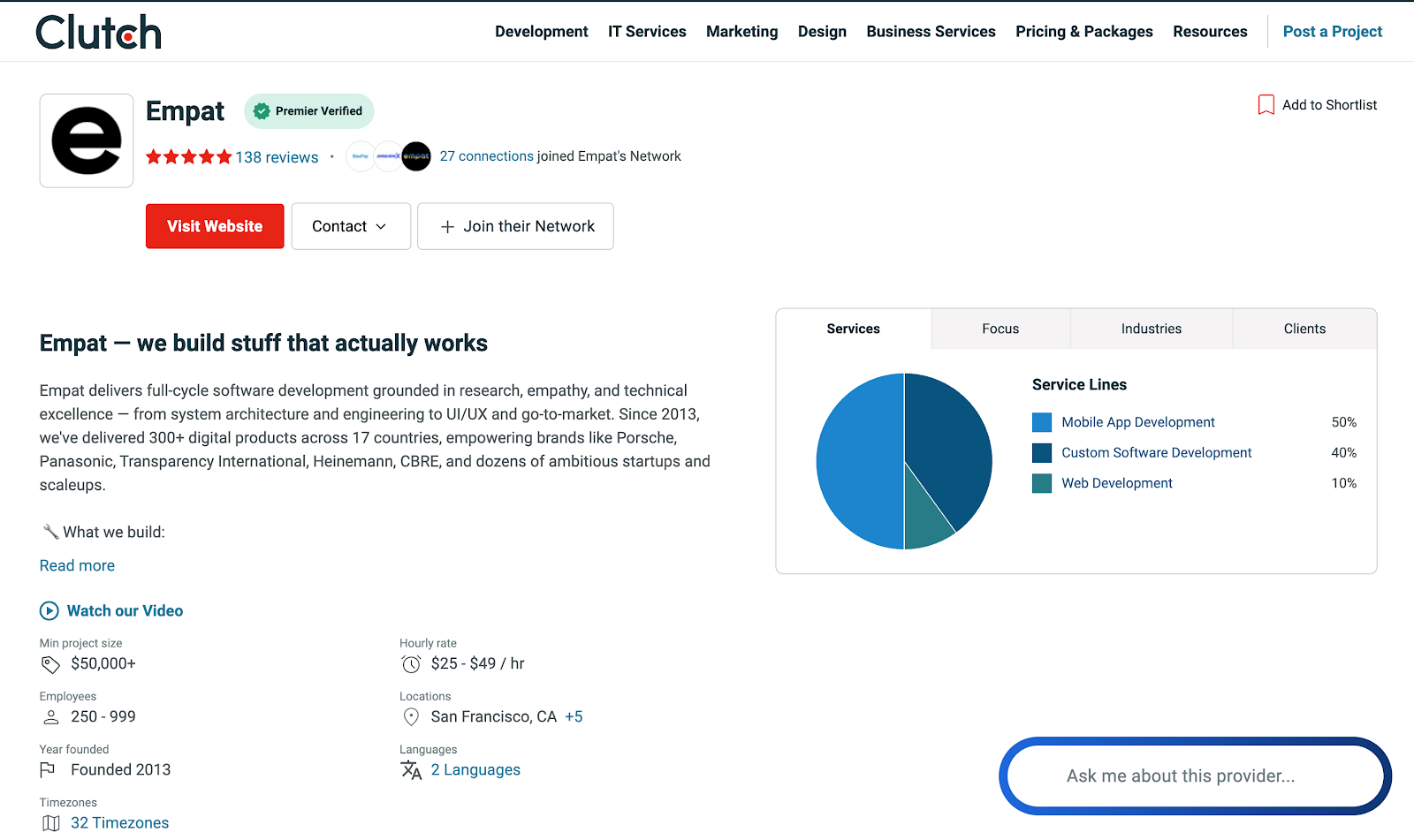Click the Premier Verified badge checkmark
The image size is (1414, 840).
262,110
